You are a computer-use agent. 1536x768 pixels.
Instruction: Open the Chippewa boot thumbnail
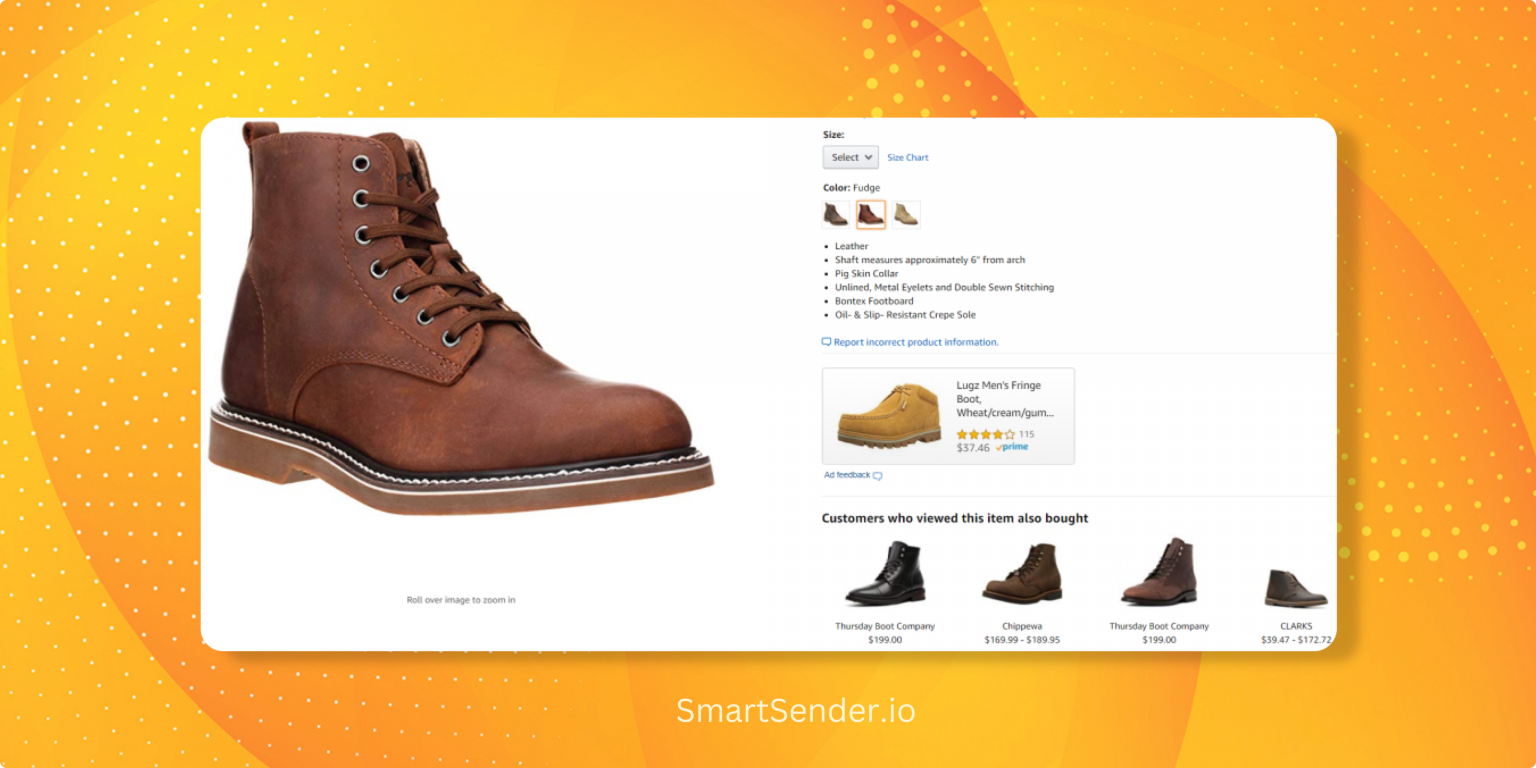tap(1021, 573)
